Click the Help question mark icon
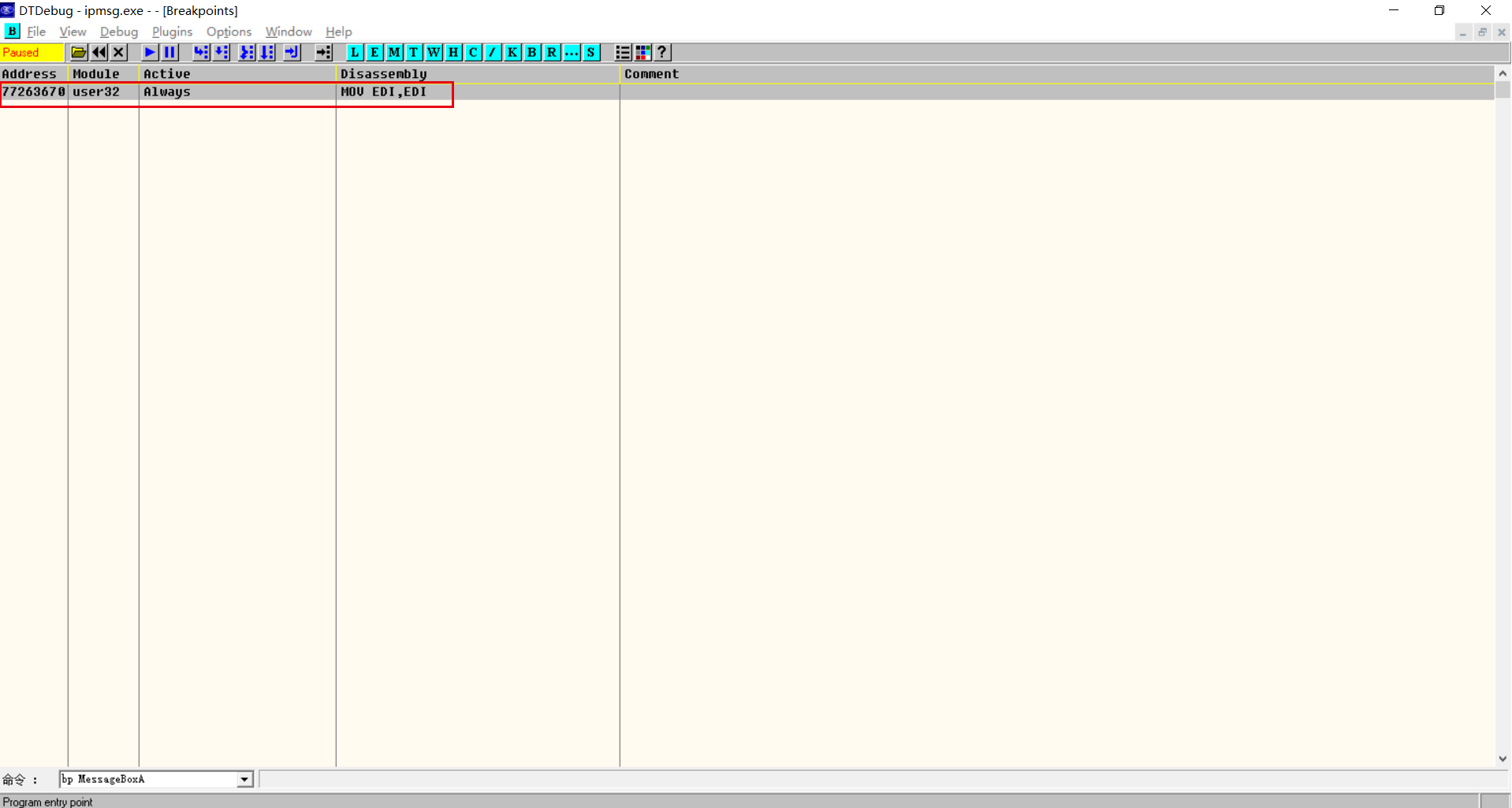The height and width of the screenshot is (808, 1512). click(x=662, y=53)
